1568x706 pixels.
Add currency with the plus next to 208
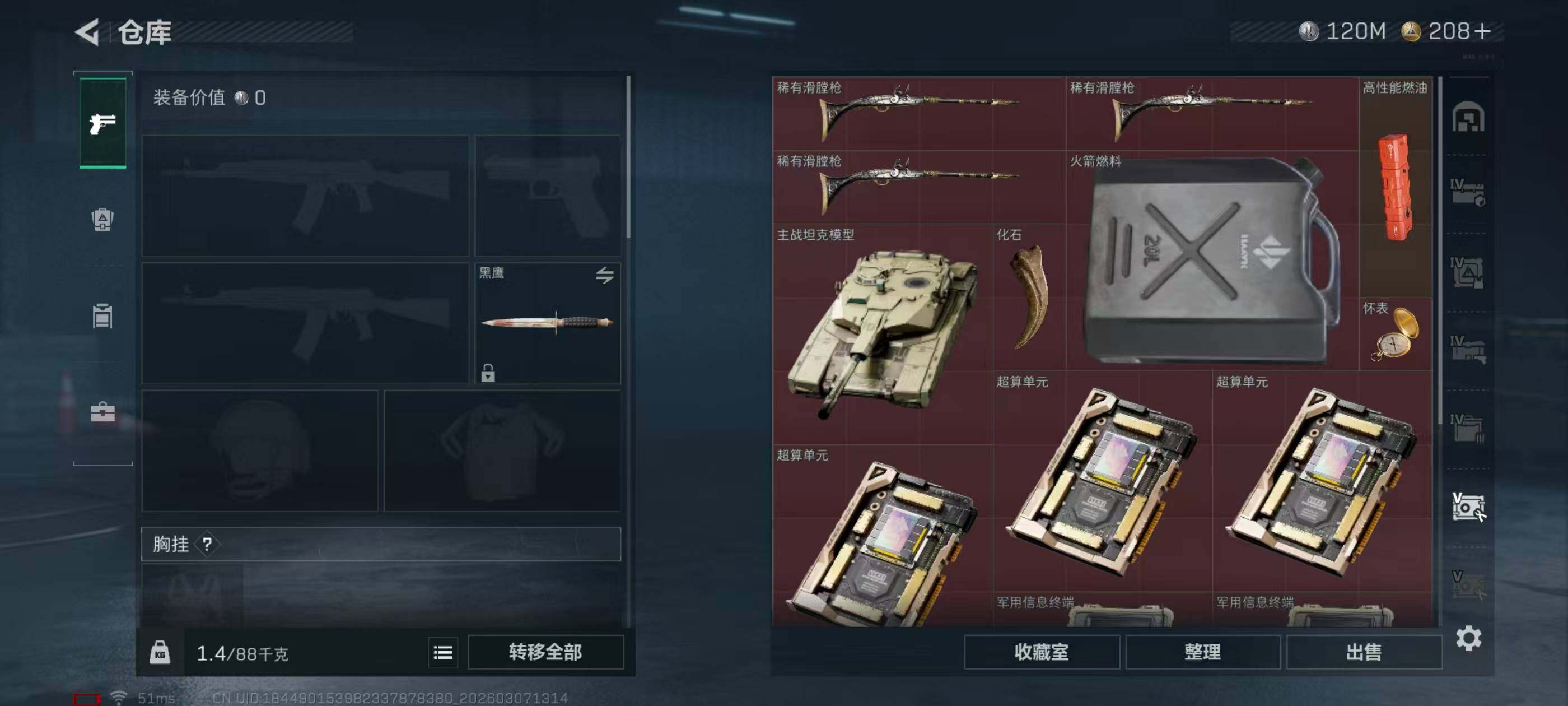tap(1483, 31)
